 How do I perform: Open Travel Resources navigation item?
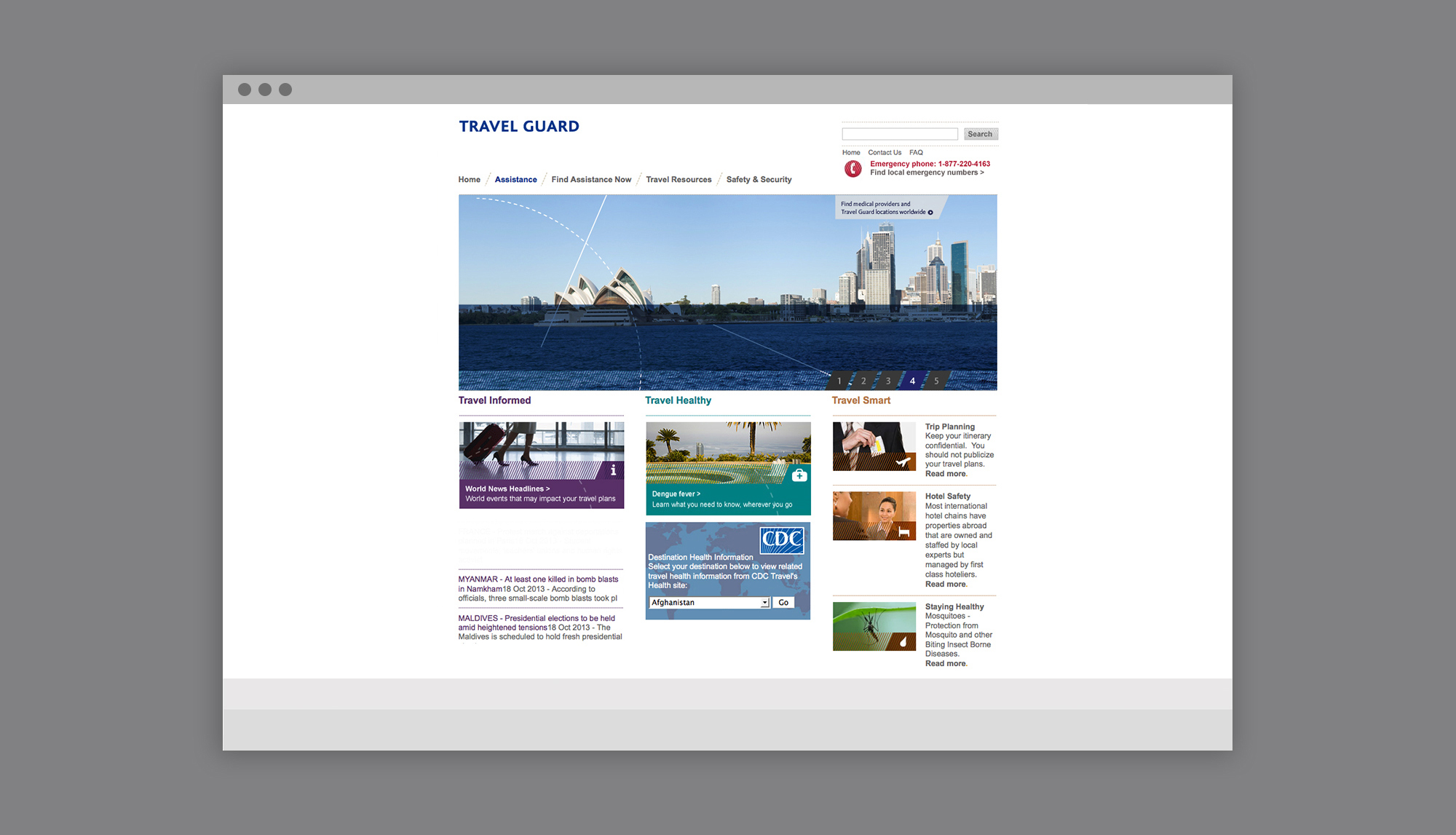678,180
